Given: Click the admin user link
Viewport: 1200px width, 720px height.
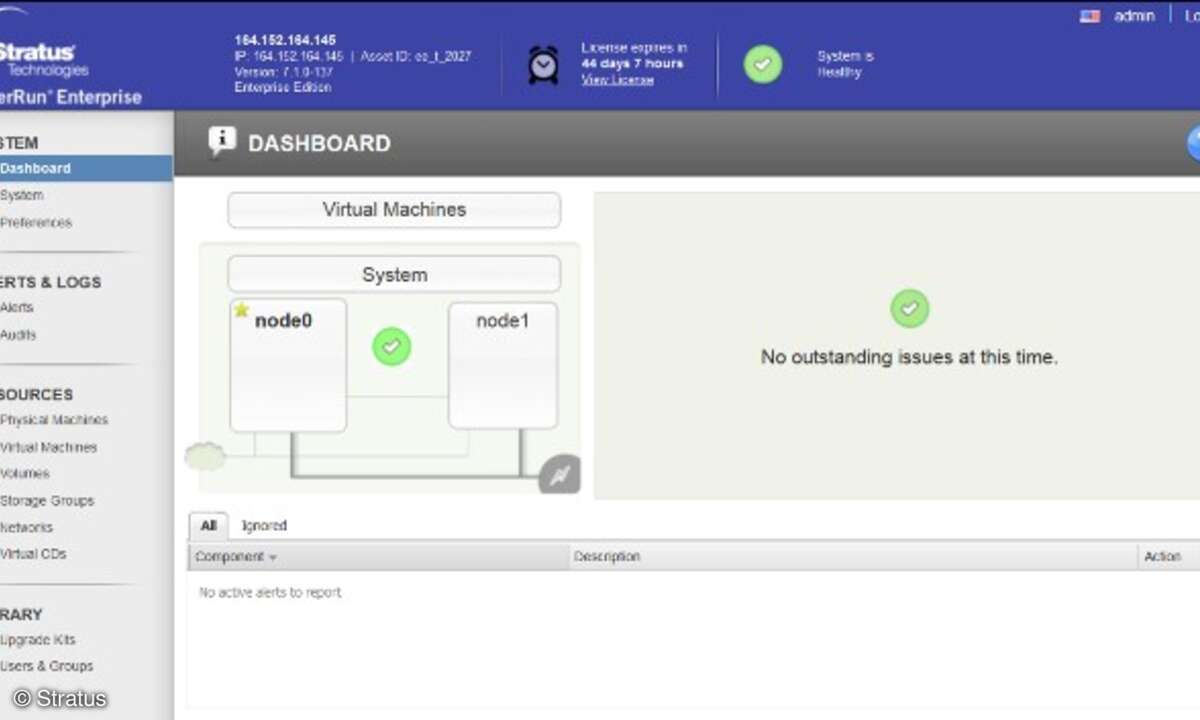Looking at the screenshot, I should (1134, 16).
